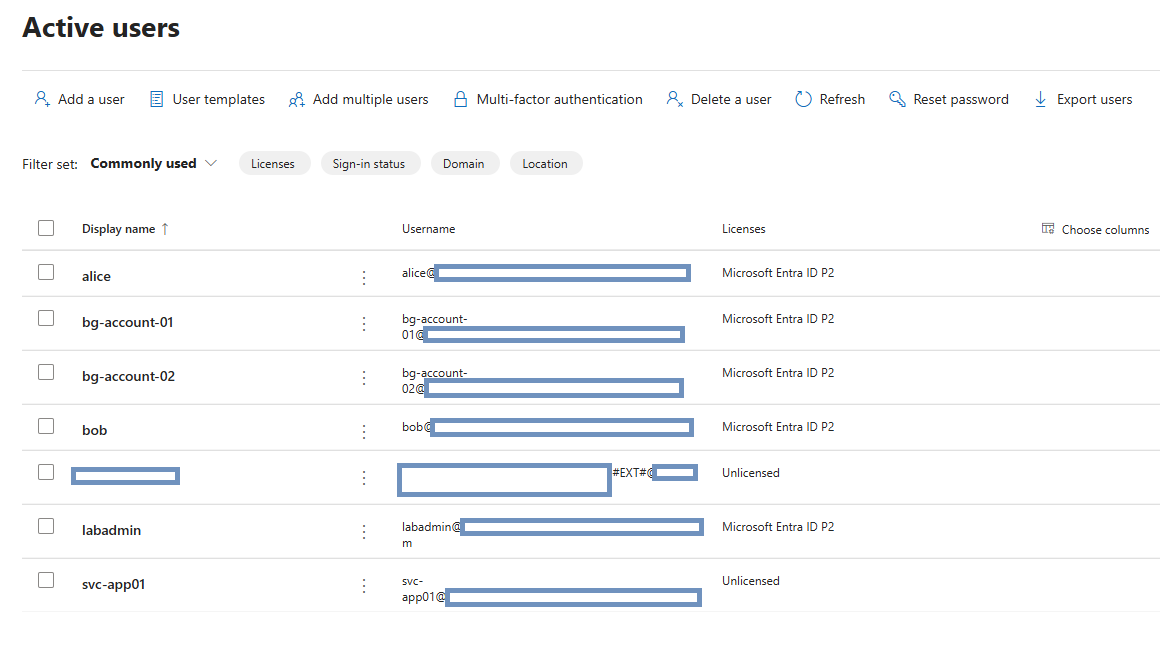Expand the Commonly used filter set dropdown
Viewport: 1160px width, 665px height.
(154, 163)
